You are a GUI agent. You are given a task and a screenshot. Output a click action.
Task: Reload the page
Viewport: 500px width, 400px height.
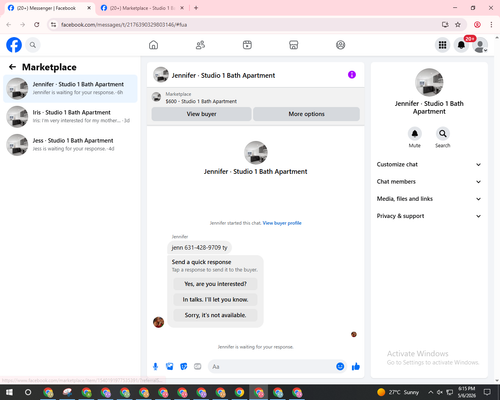pyautogui.click(x=37, y=25)
